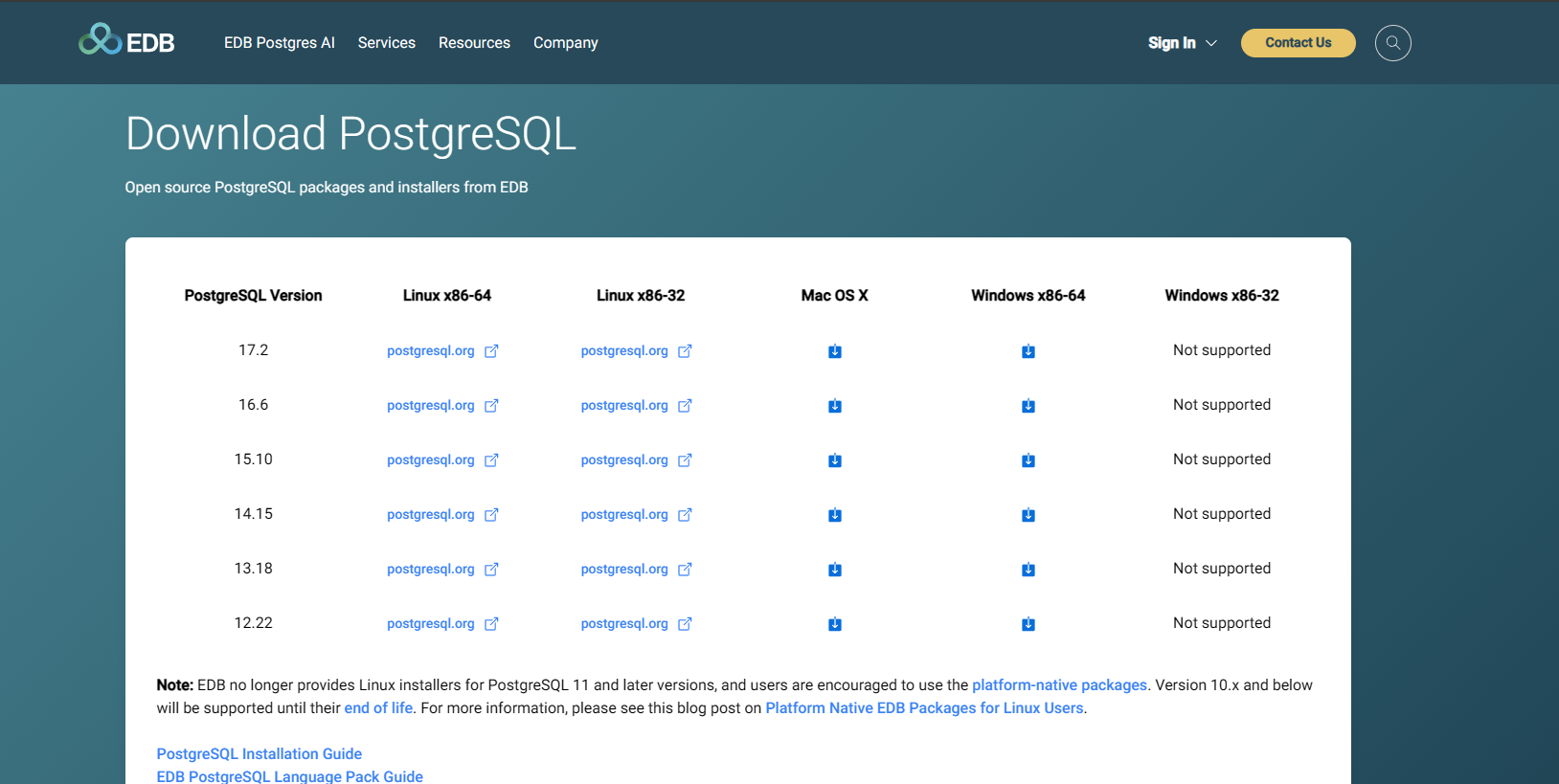Download PostgreSQL 12.22 for Mac OS X
The height and width of the screenshot is (784, 1559).
(x=835, y=624)
